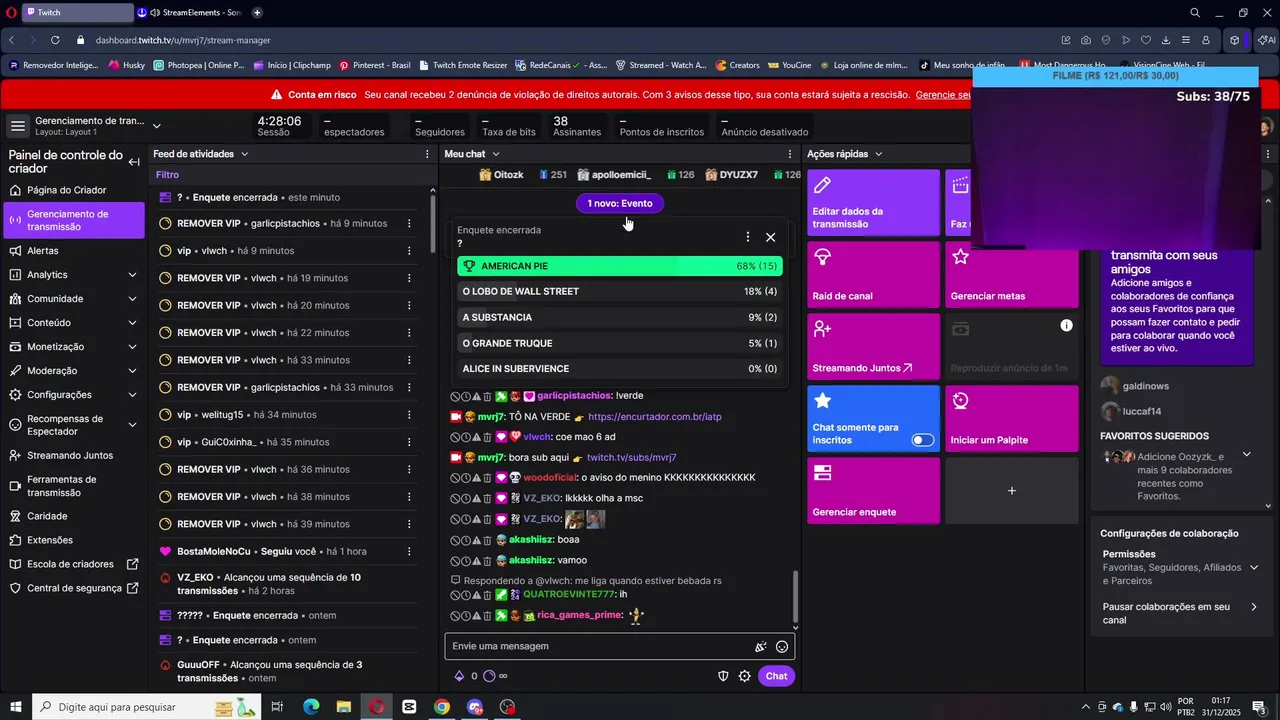Open the encurtador.com.br/iatp link in chat
The height and width of the screenshot is (720, 1280).
pos(655,417)
